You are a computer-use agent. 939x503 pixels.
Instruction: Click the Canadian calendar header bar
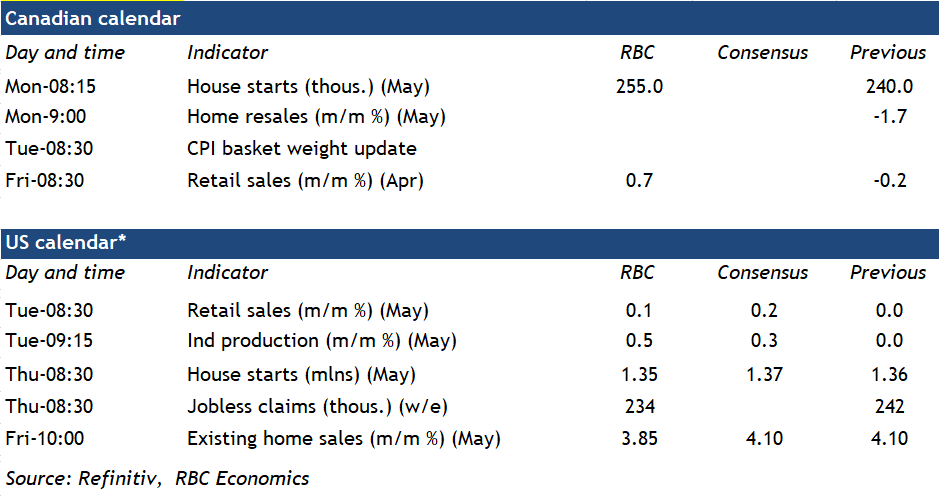click(x=469, y=18)
